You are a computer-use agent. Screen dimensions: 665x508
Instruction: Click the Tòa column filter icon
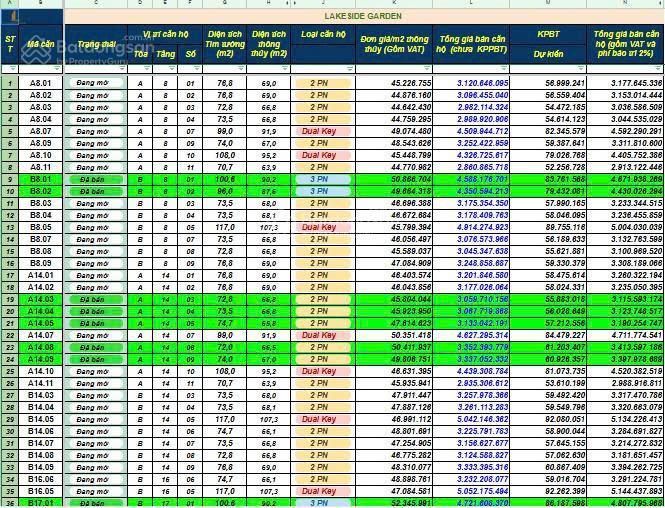(x=146, y=69)
